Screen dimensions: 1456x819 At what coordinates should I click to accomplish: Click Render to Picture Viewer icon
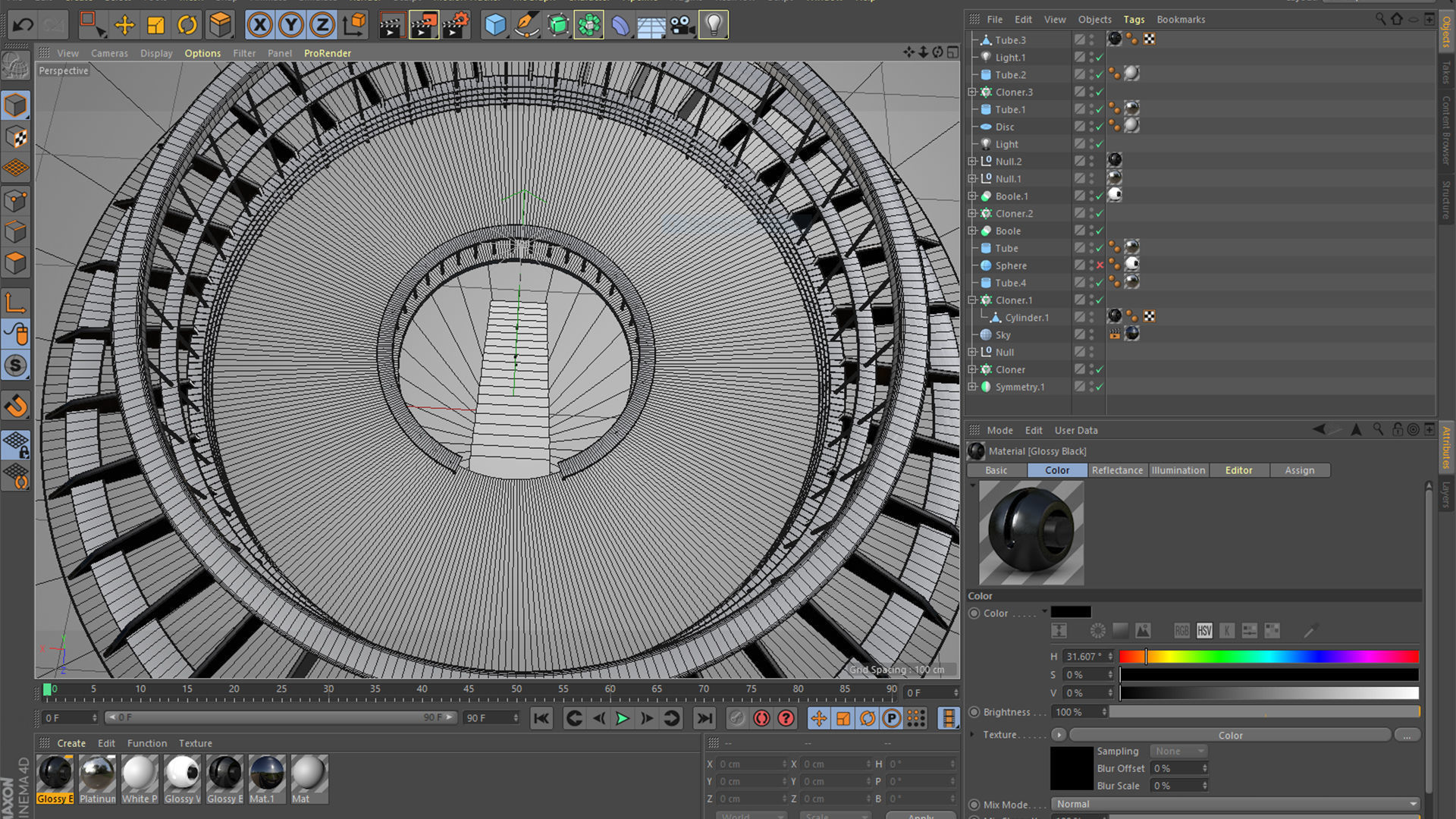423,25
